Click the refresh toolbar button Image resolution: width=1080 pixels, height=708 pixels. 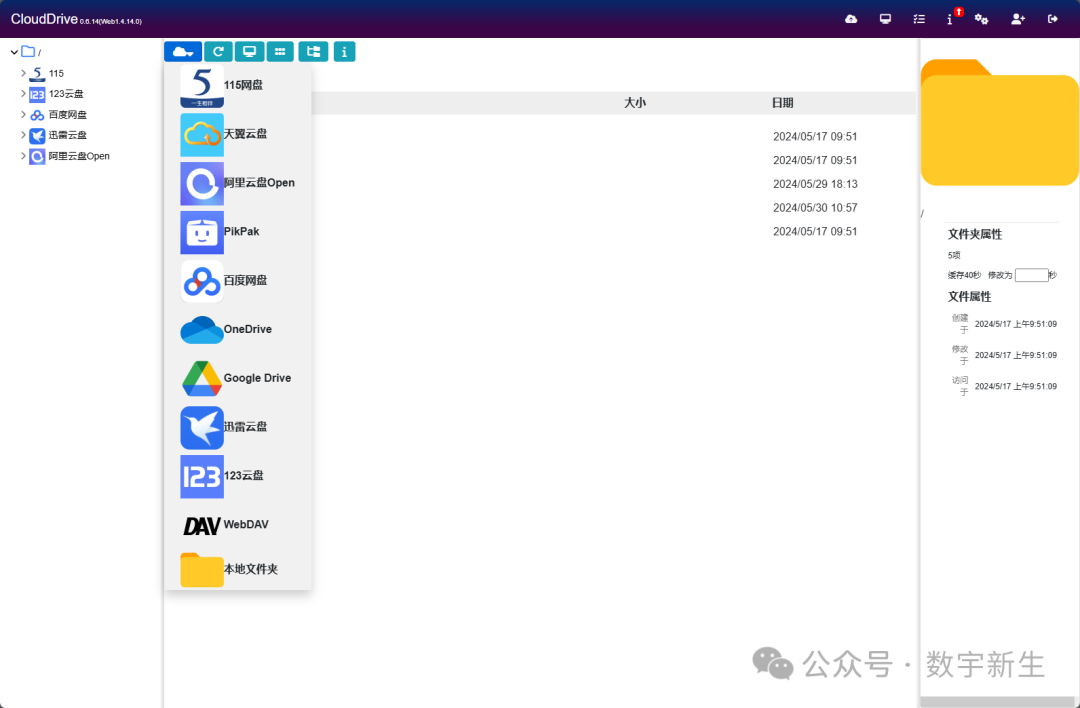point(218,52)
